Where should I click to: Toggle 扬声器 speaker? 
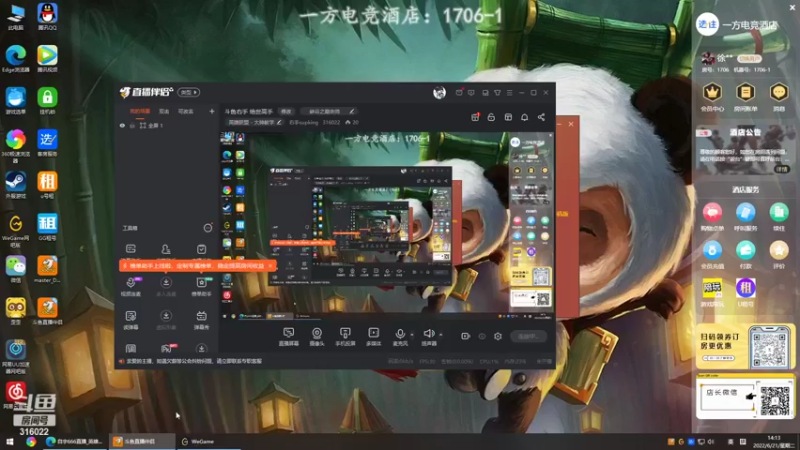(x=429, y=337)
